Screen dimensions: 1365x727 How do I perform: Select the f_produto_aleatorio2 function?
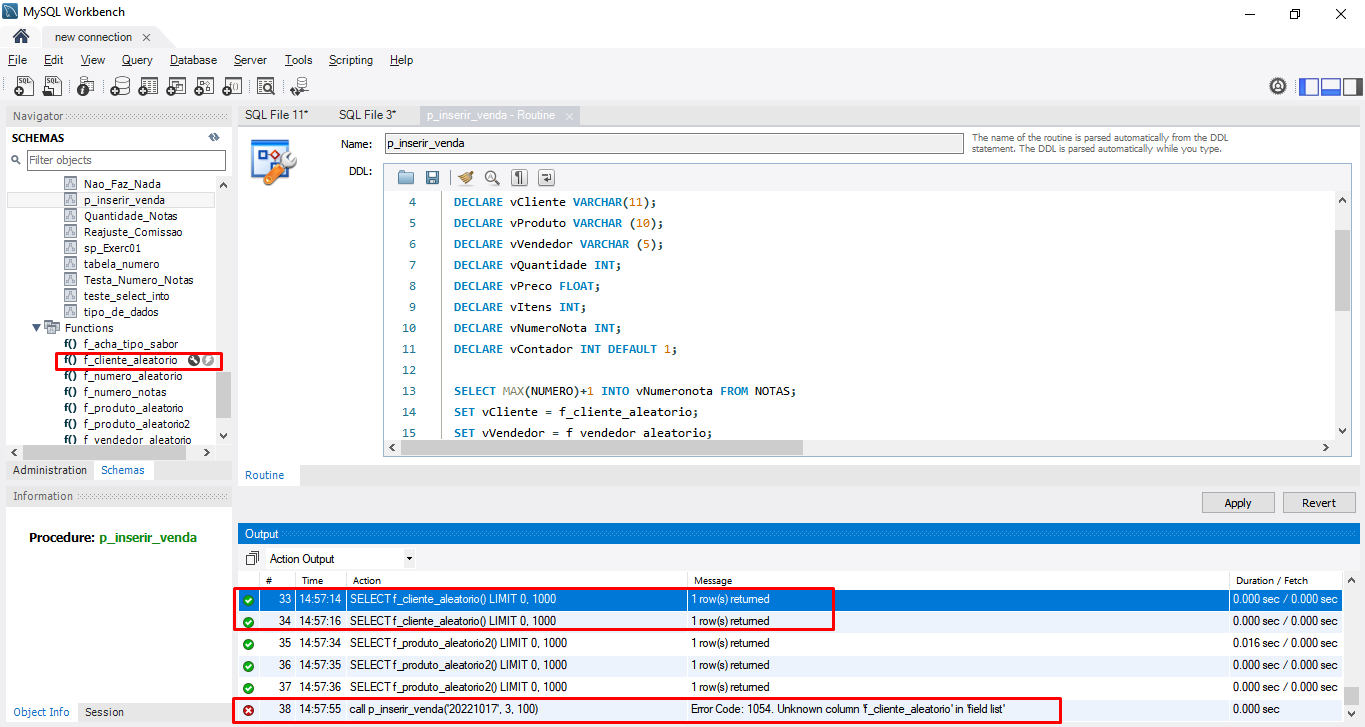[x=136, y=424]
